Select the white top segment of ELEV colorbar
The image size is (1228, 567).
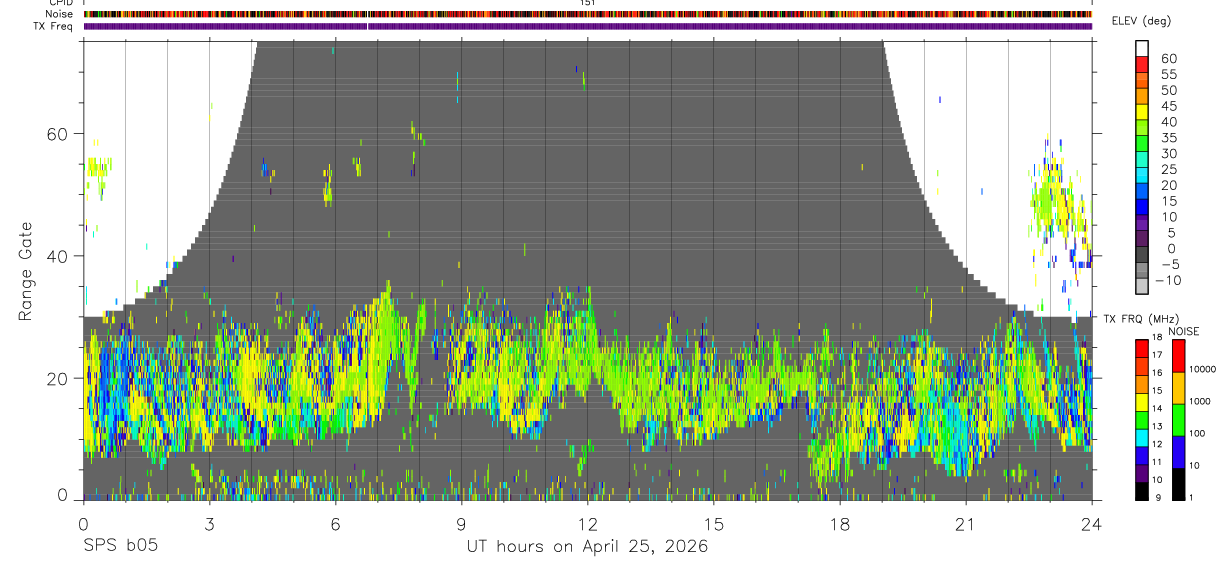tap(1142, 49)
